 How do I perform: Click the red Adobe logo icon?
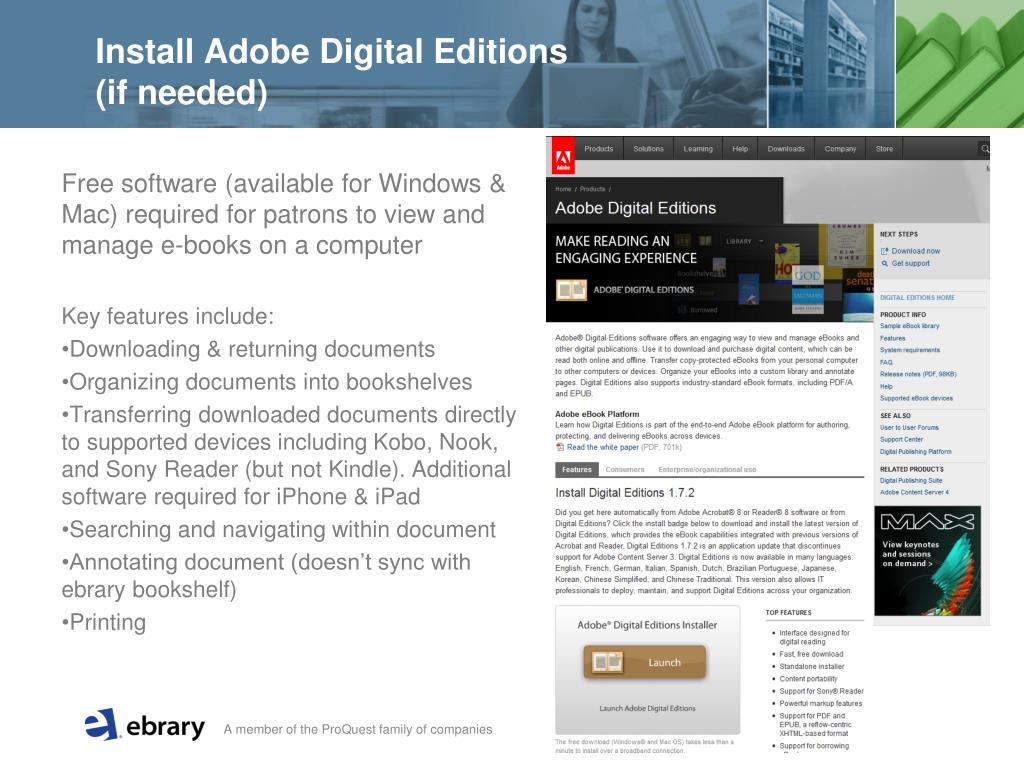[x=563, y=155]
